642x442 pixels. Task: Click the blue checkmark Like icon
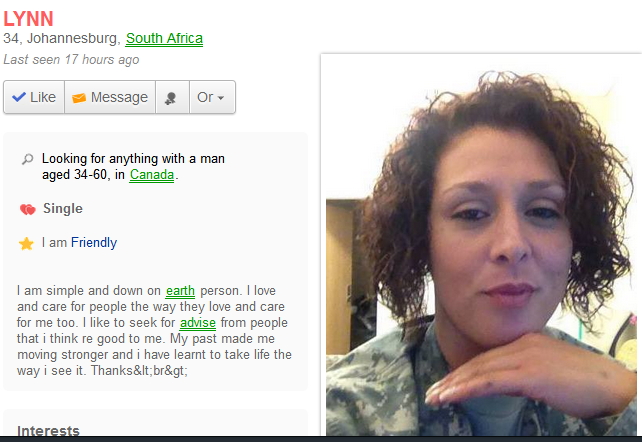[x=19, y=97]
